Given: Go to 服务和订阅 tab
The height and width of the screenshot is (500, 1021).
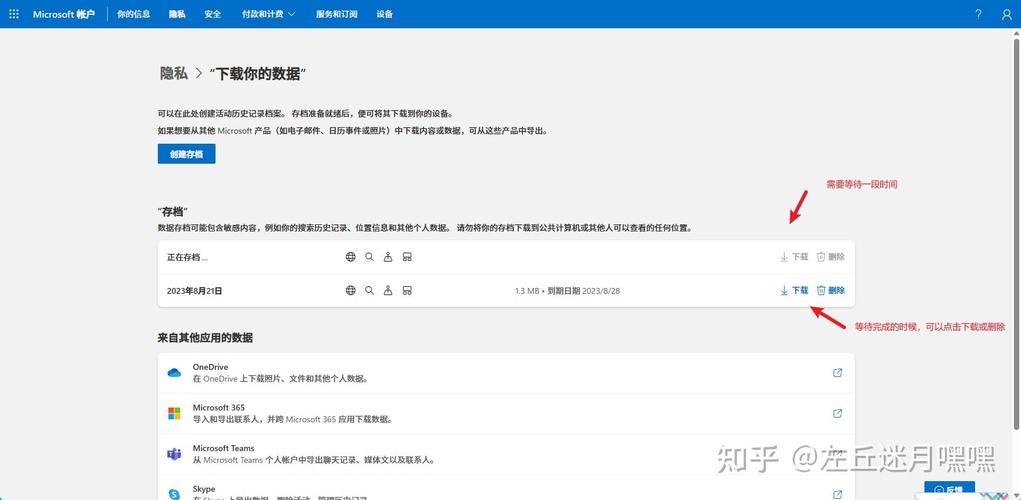Looking at the screenshot, I should pos(337,14).
